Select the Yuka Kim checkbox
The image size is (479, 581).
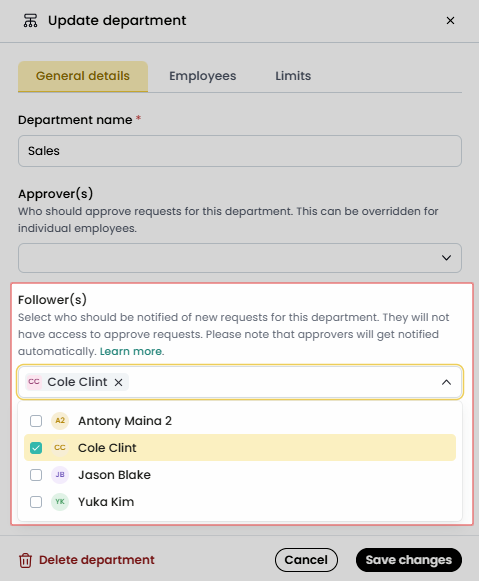click(x=36, y=502)
